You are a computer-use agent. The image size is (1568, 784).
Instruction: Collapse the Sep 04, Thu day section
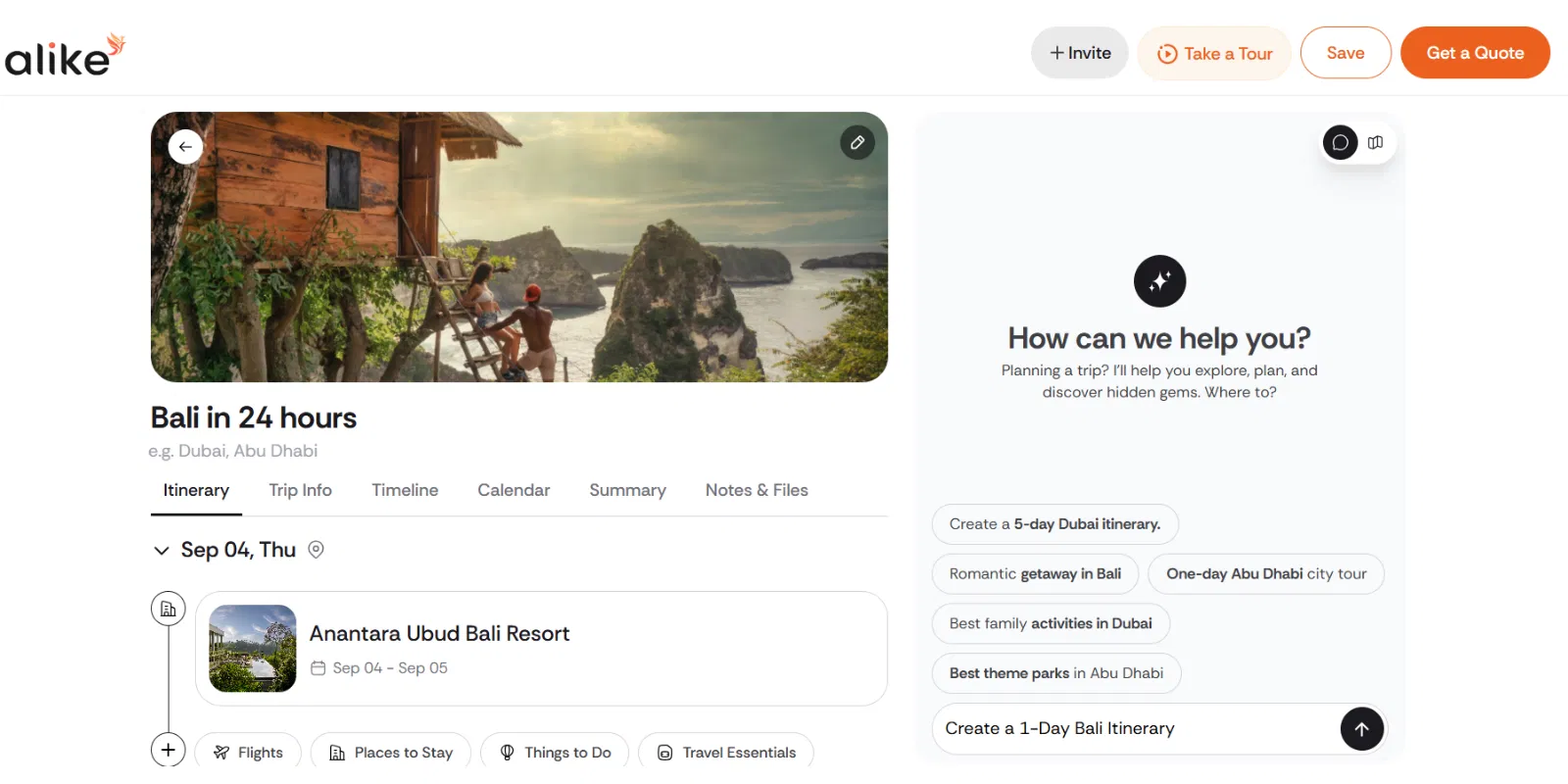(162, 551)
